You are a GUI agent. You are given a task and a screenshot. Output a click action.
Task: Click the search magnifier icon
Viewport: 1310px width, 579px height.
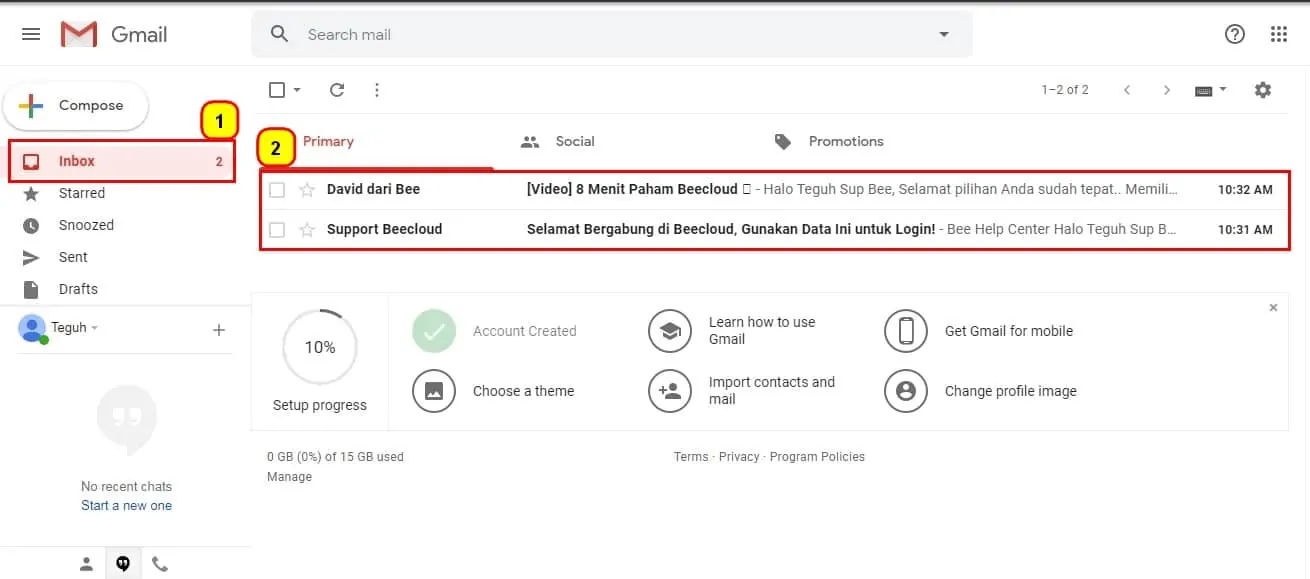click(x=280, y=34)
